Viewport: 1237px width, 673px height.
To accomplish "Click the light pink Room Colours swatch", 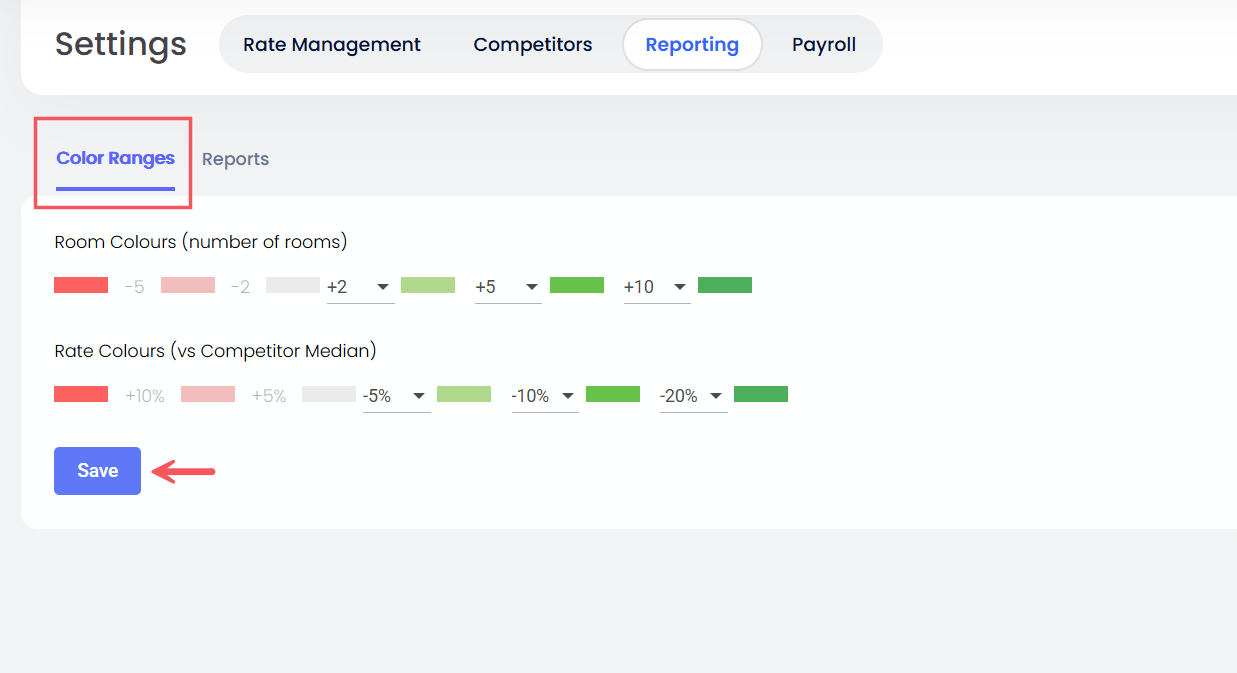I will (x=188, y=285).
